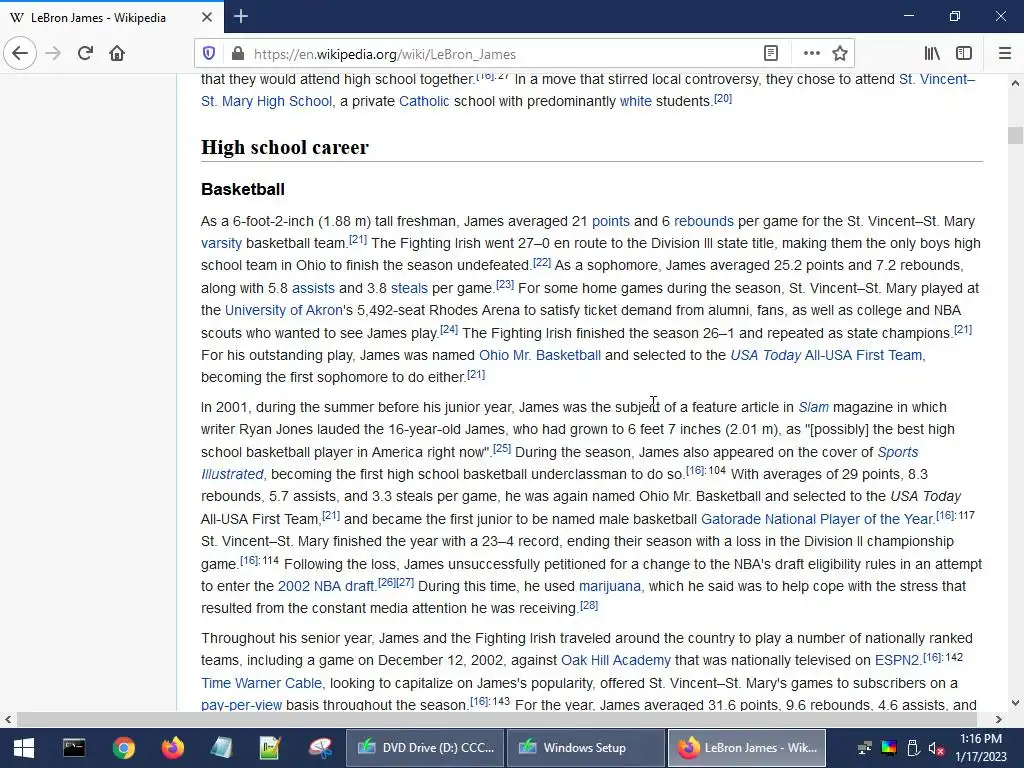The image size is (1024, 768).
Task: Click the forward navigation arrow
Action: click(x=53, y=54)
